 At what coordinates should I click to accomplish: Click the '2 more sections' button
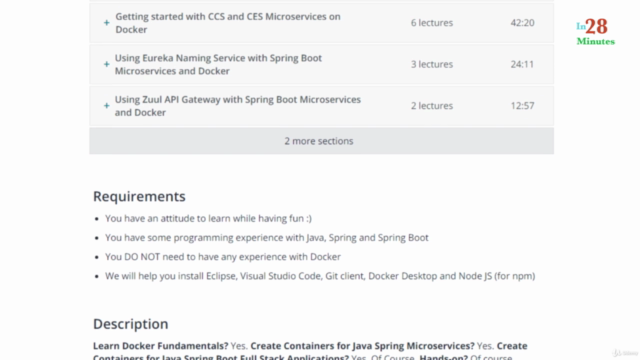click(x=321, y=141)
